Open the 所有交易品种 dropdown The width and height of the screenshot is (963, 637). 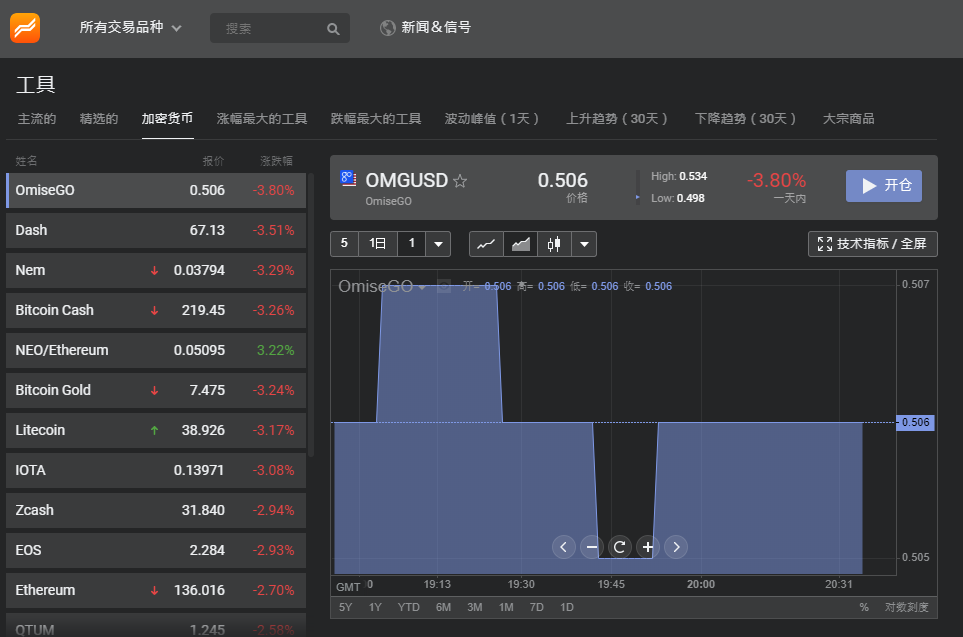(130, 28)
